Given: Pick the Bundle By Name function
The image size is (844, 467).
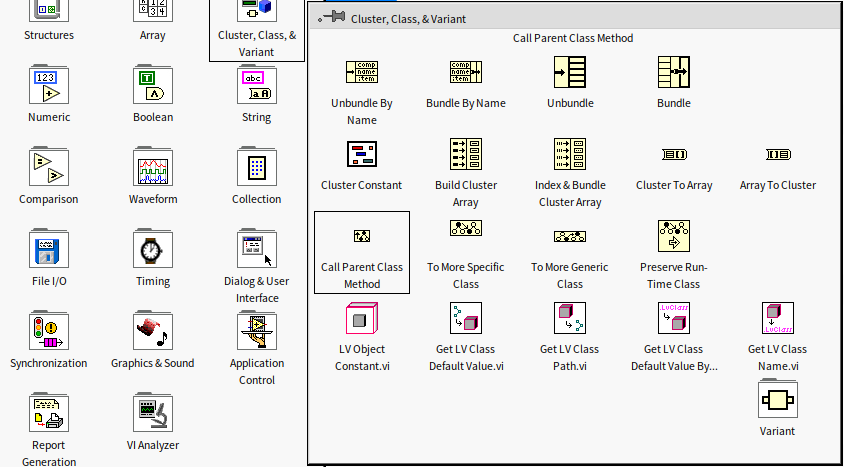Looking at the screenshot, I should tap(466, 72).
